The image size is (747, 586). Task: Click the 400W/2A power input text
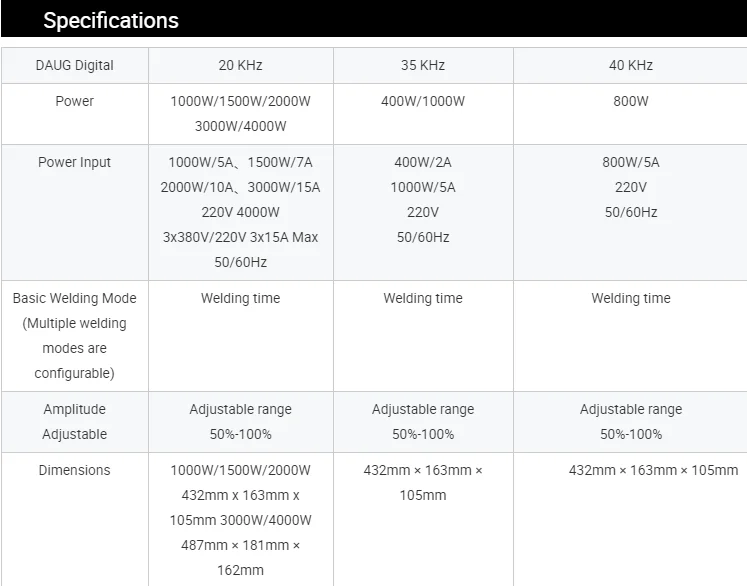point(423,162)
